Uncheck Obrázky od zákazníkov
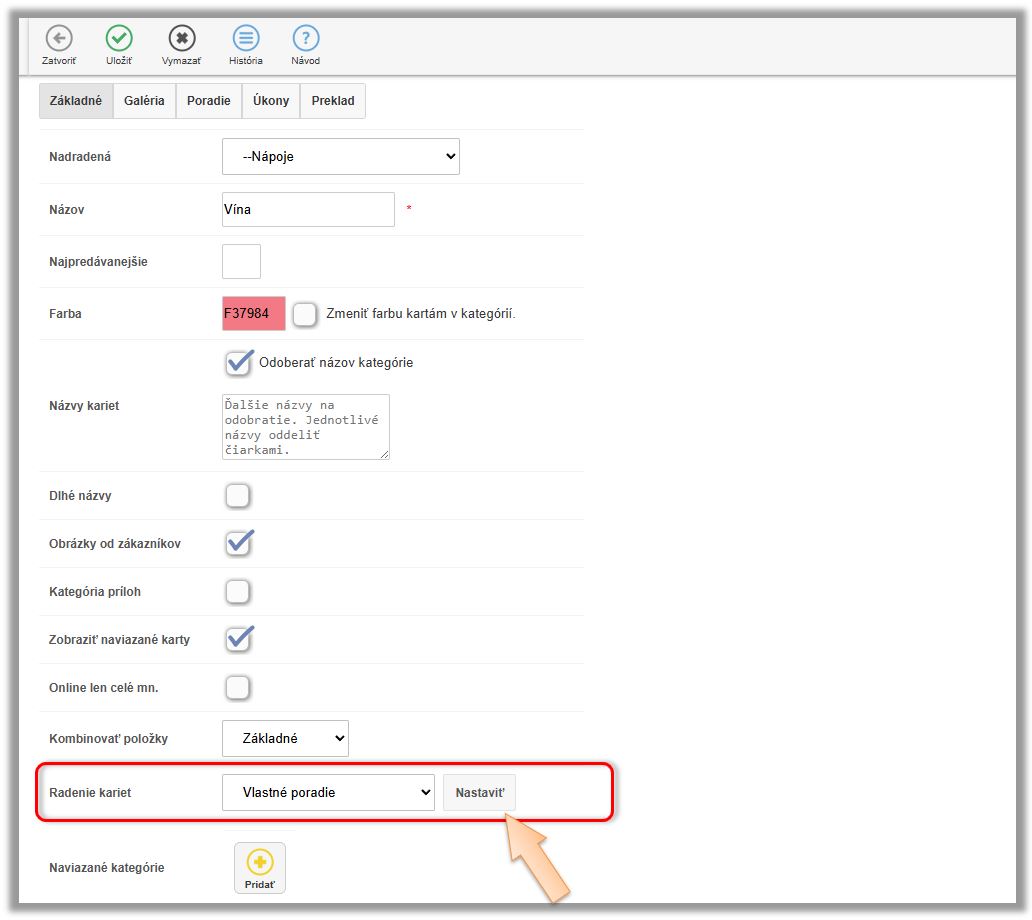1032x920 pixels. tap(238, 544)
